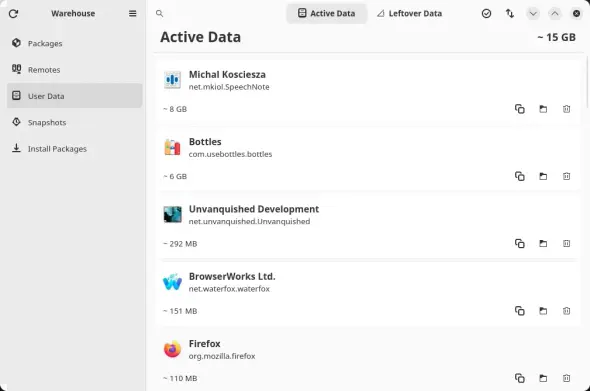Copy path for net.mkiol.SpeechNote data

(x=520, y=109)
